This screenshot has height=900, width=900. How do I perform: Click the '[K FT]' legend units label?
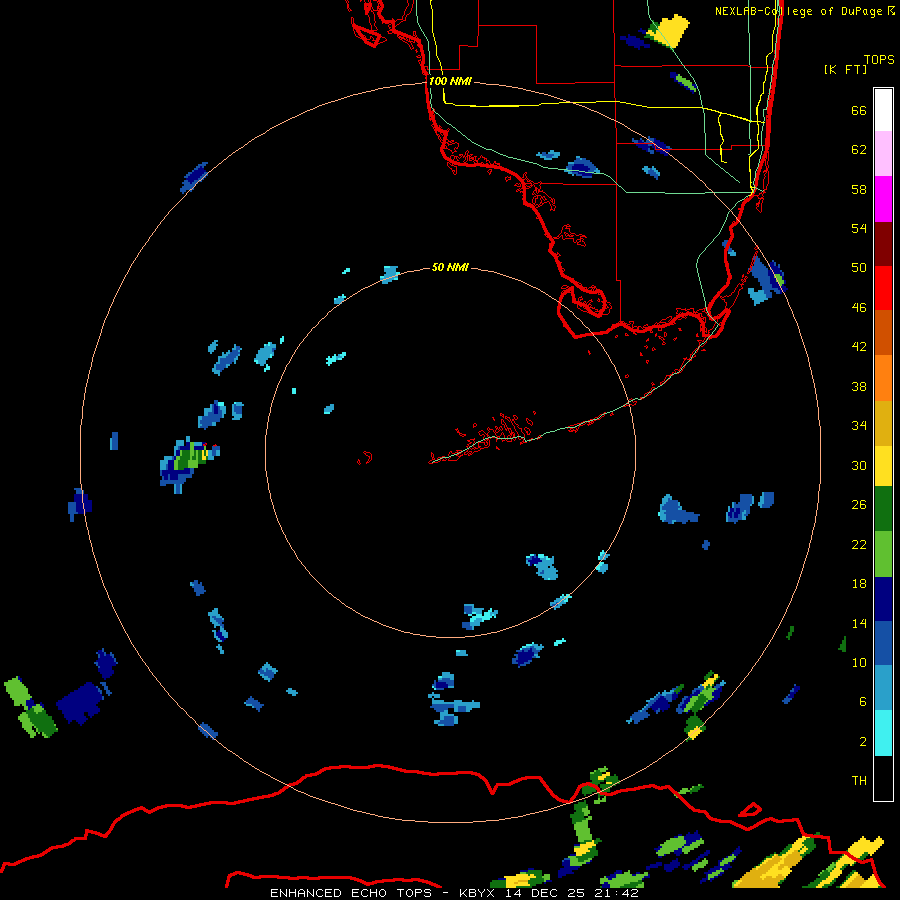(x=845, y=69)
